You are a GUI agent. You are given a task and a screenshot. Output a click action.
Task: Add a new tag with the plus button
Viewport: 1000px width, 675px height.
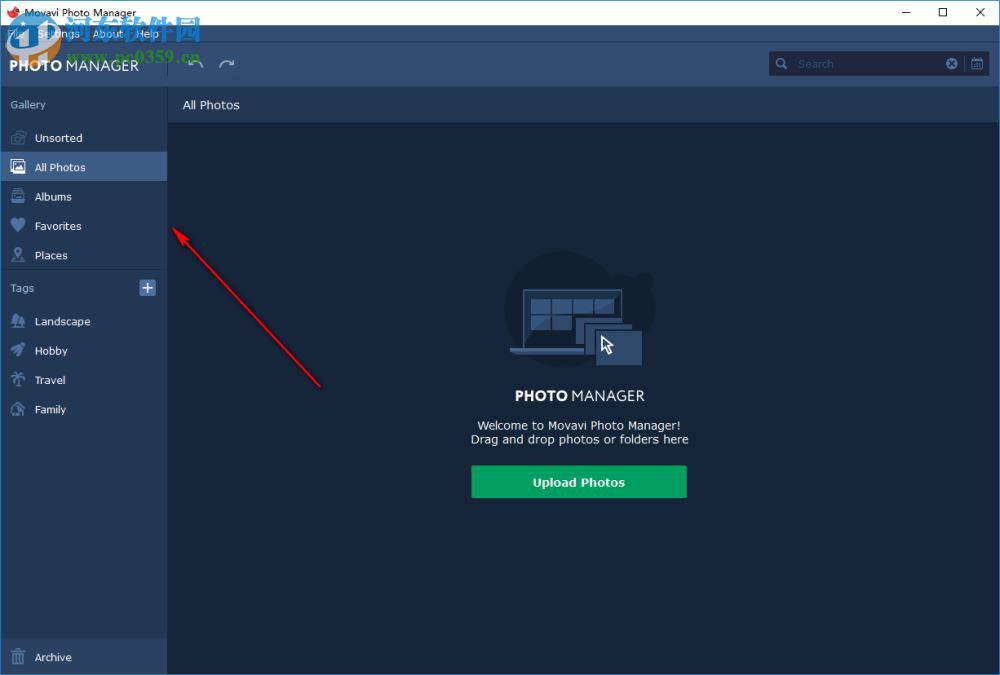(x=147, y=288)
